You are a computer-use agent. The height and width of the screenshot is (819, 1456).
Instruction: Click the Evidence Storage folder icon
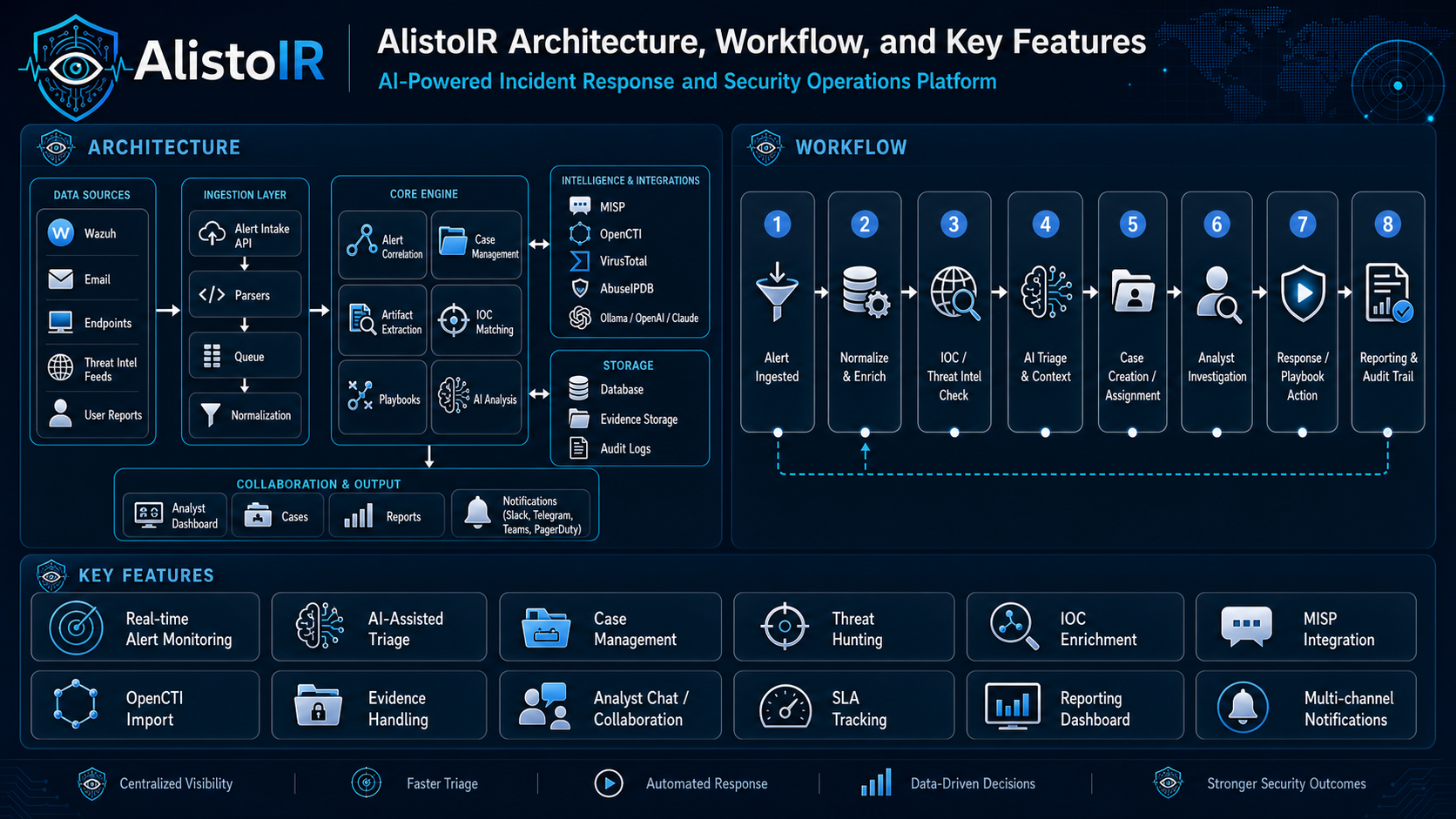click(579, 419)
